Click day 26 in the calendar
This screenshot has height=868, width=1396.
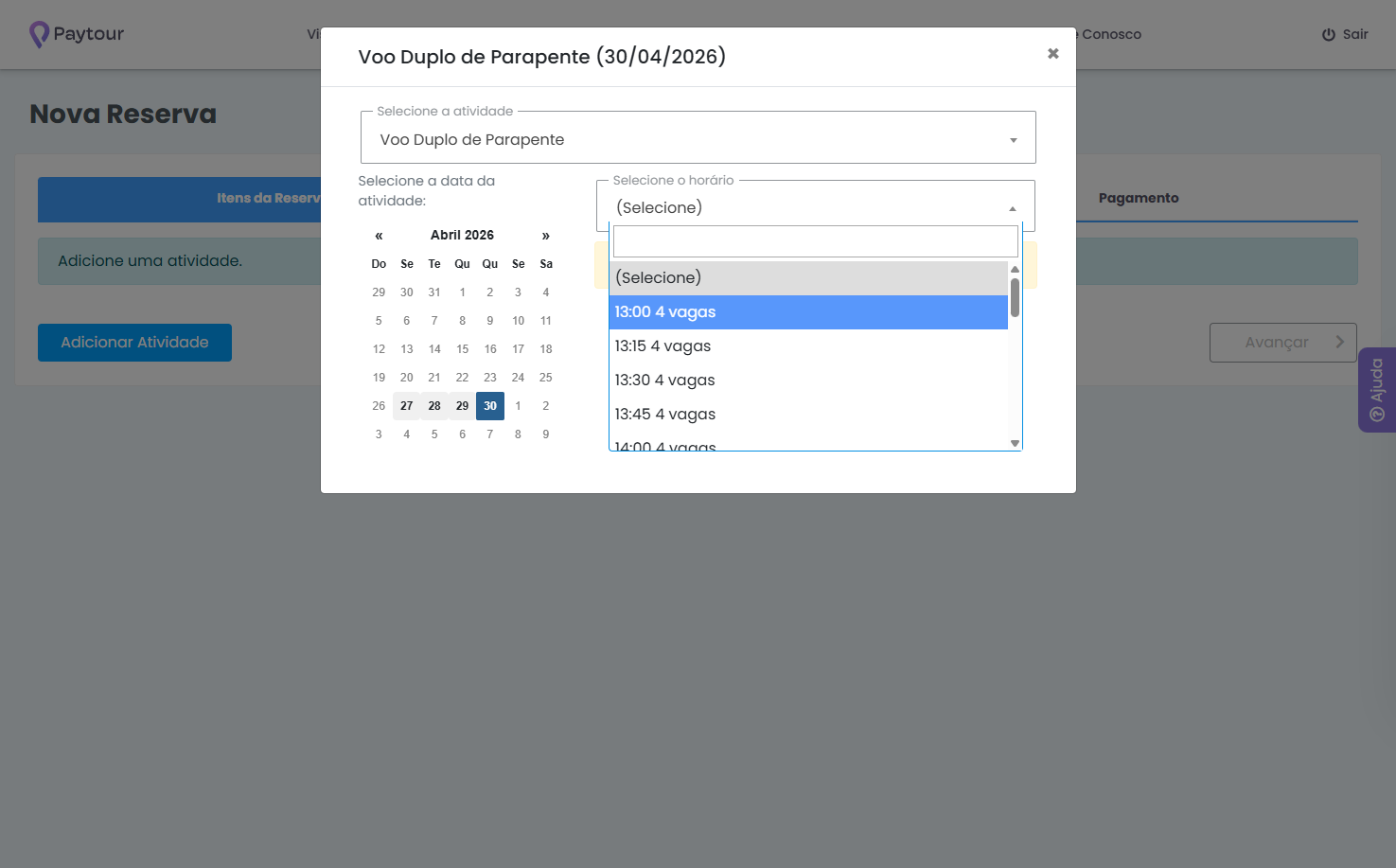[379, 406]
